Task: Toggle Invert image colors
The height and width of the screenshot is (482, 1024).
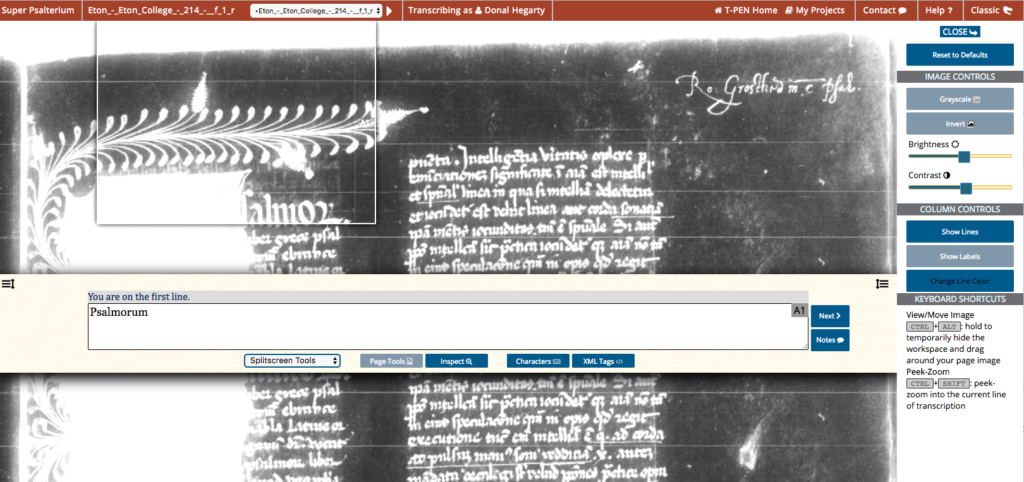Action: (959, 123)
